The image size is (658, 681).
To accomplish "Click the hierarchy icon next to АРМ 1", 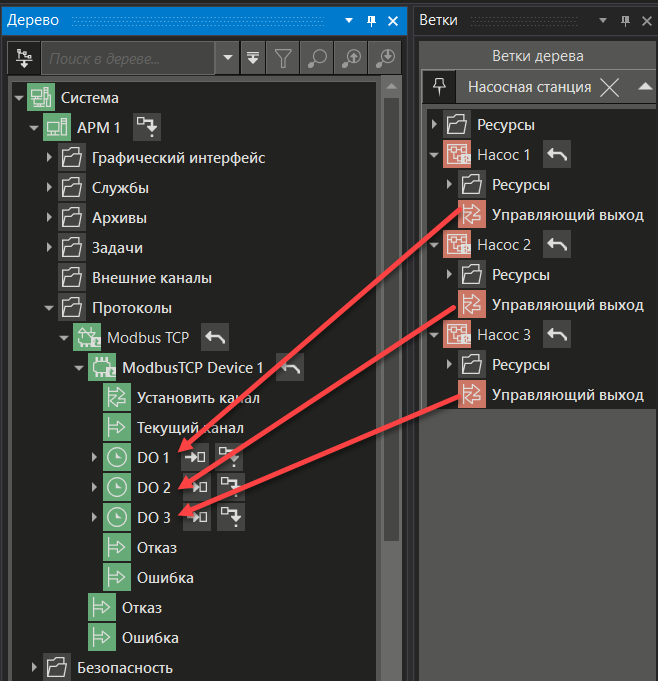I will click(146, 128).
